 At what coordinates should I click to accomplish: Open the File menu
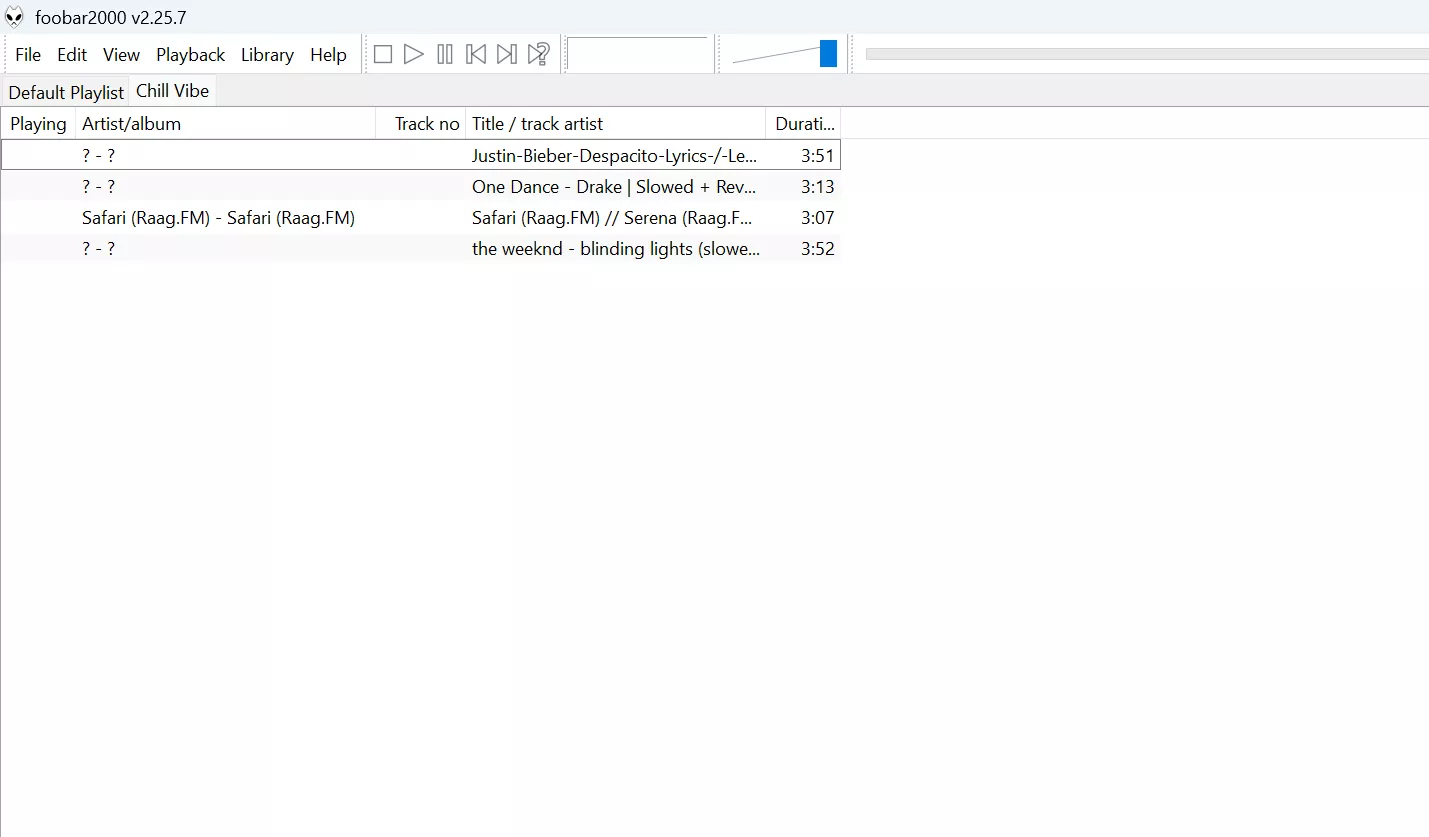point(27,55)
